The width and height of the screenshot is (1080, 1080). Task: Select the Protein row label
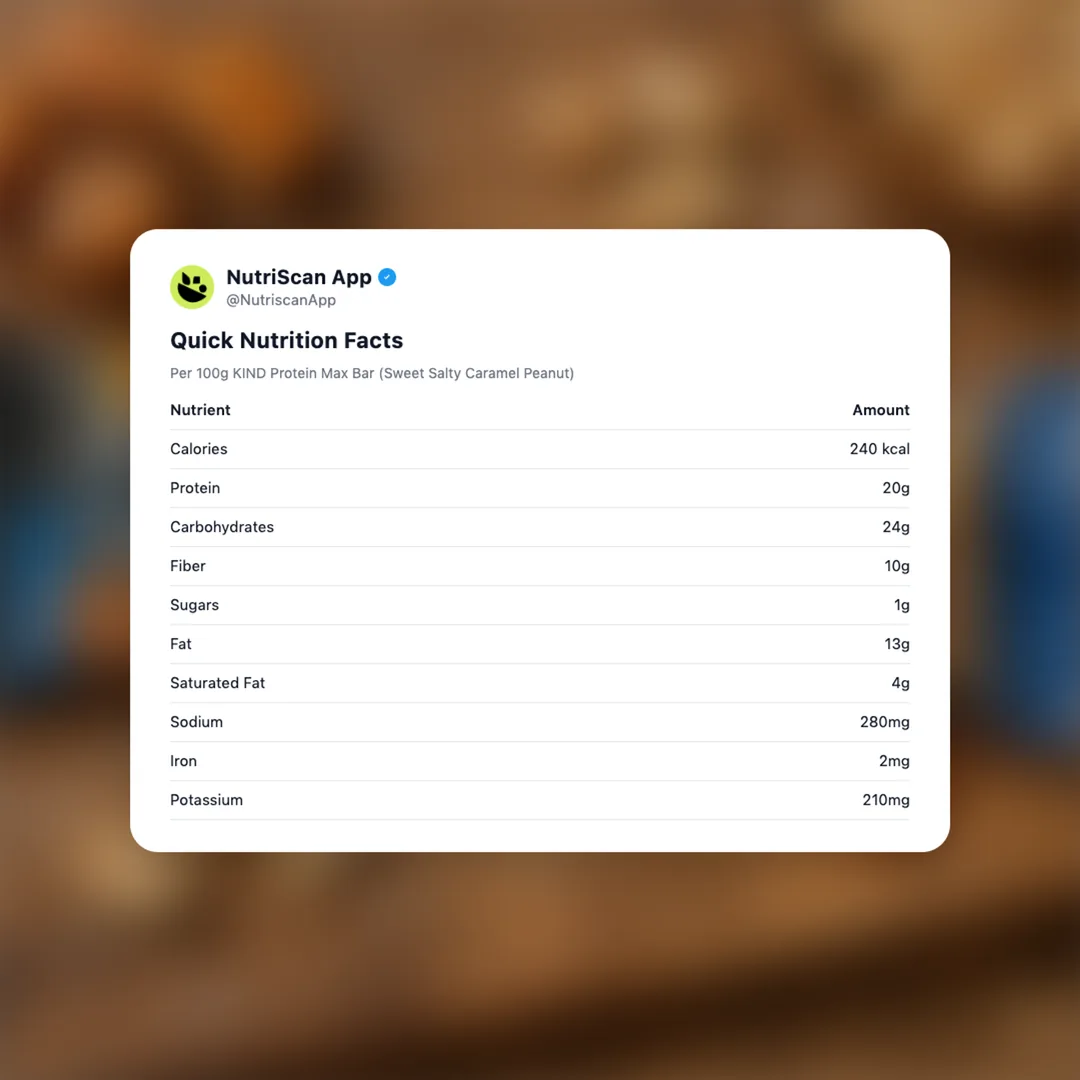tap(195, 488)
